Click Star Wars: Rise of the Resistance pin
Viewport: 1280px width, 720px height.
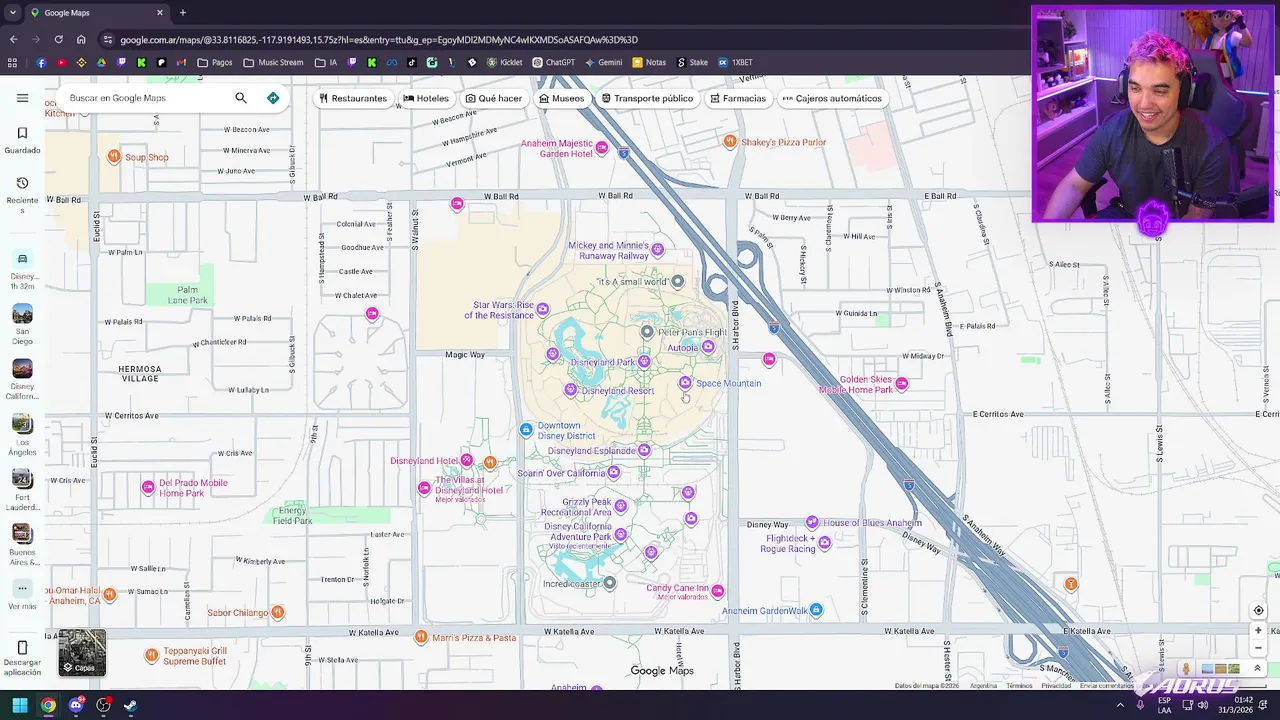click(542, 309)
